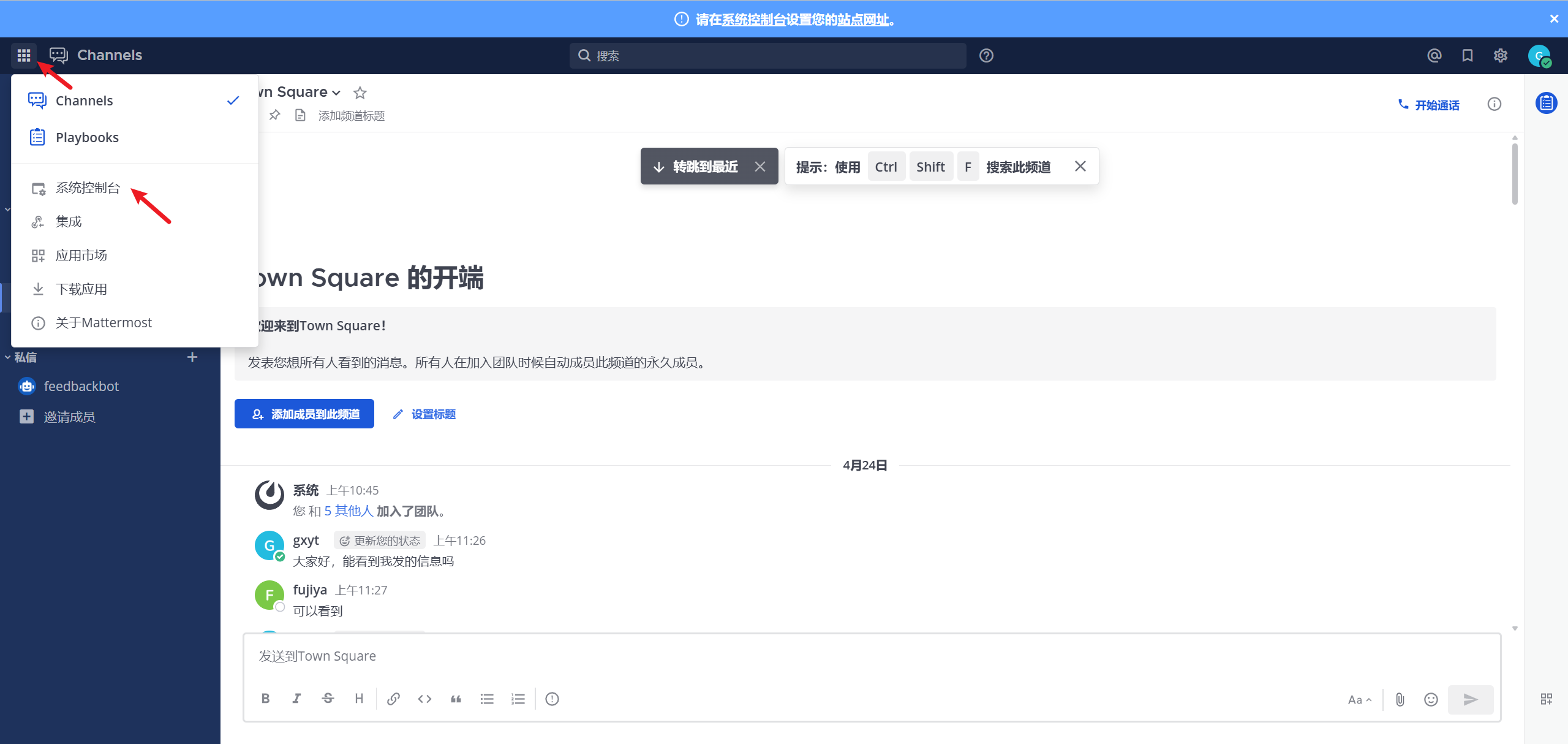This screenshot has width=1568, height=744.
Task: Open recent mentions at-sign icon
Action: (1434, 56)
